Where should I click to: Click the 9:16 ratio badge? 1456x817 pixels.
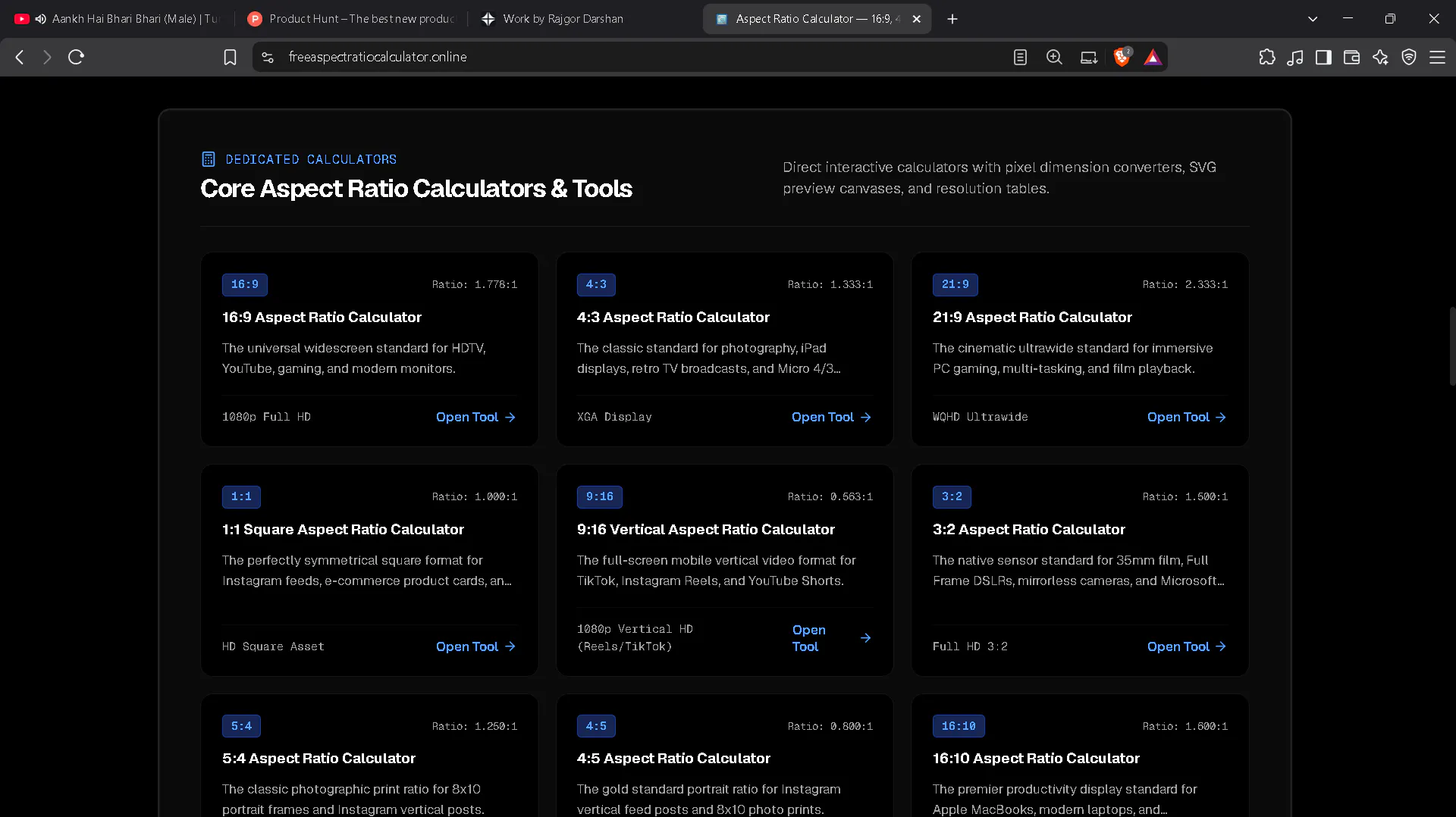pyautogui.click(x=599, y=496)
